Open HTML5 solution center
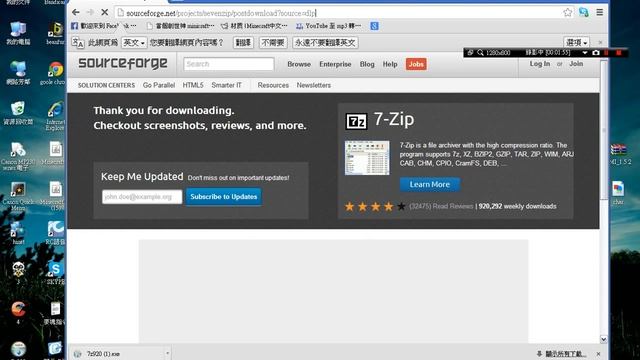640x360 pixels. (193, 85)
